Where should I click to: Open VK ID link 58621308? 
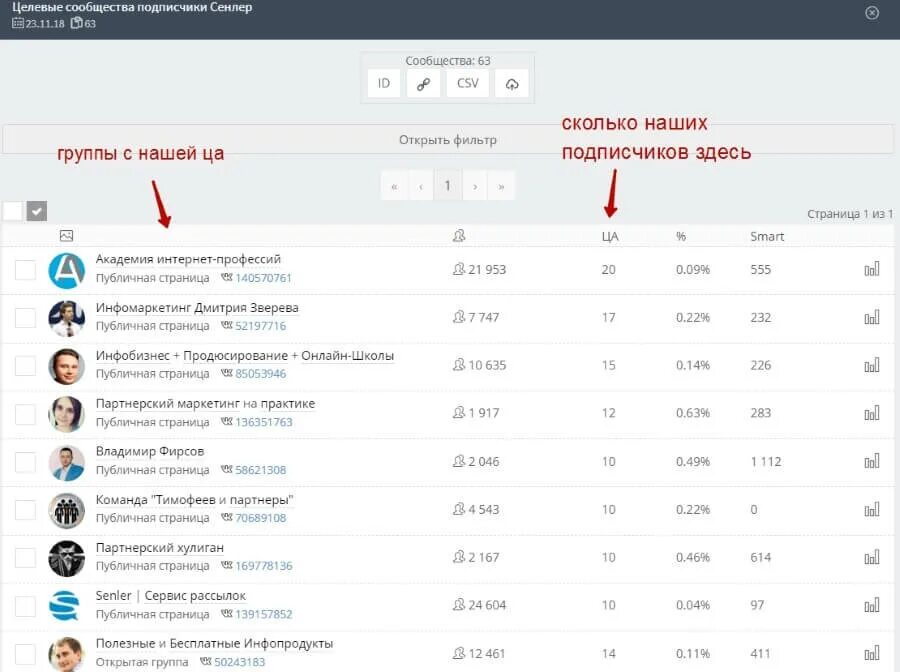tap(261, 470)
